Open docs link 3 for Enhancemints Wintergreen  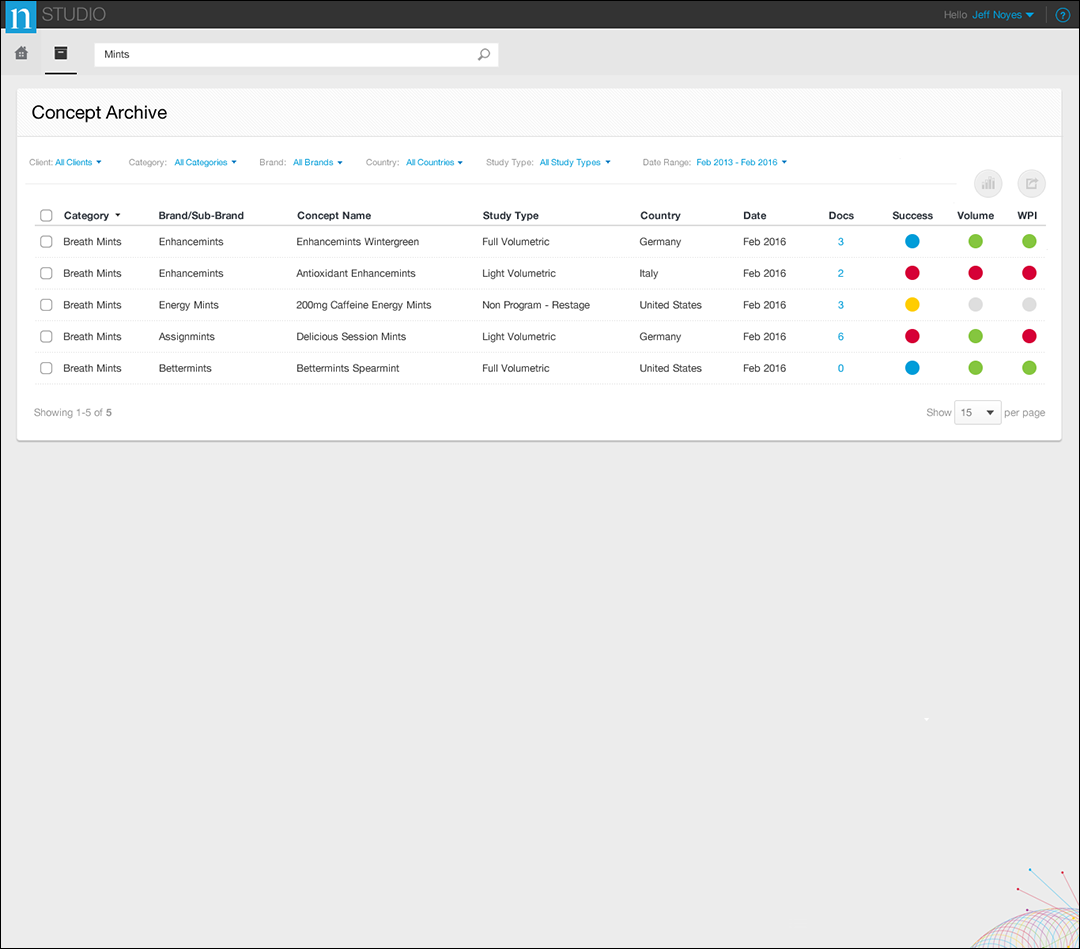[840, 242]
